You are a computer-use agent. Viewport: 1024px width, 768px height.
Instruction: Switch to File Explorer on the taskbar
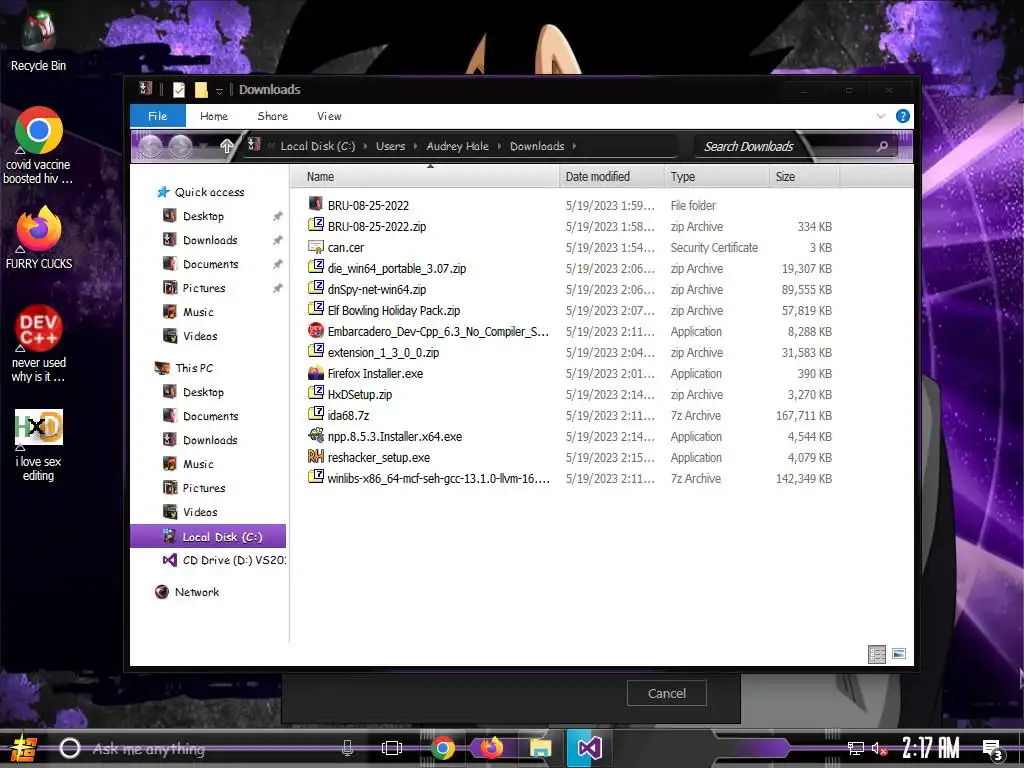tap(541, 748)
